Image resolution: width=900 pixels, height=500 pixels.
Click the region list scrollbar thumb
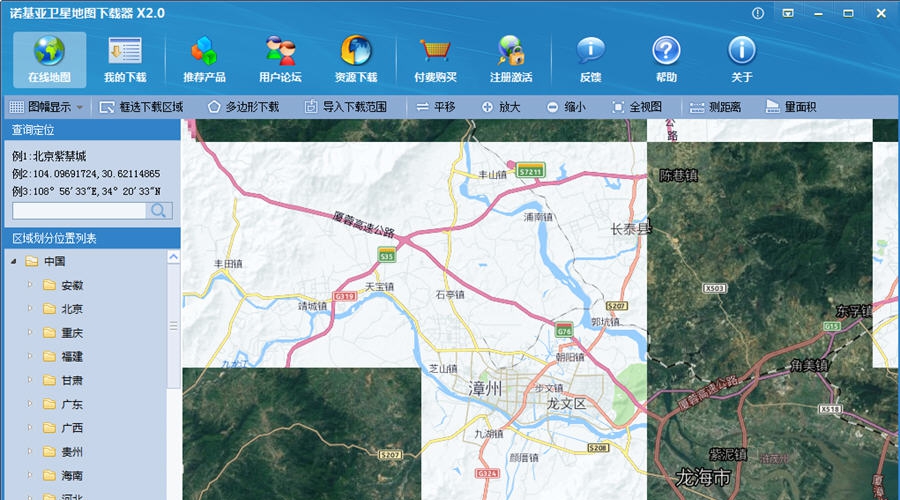point(173,325)
